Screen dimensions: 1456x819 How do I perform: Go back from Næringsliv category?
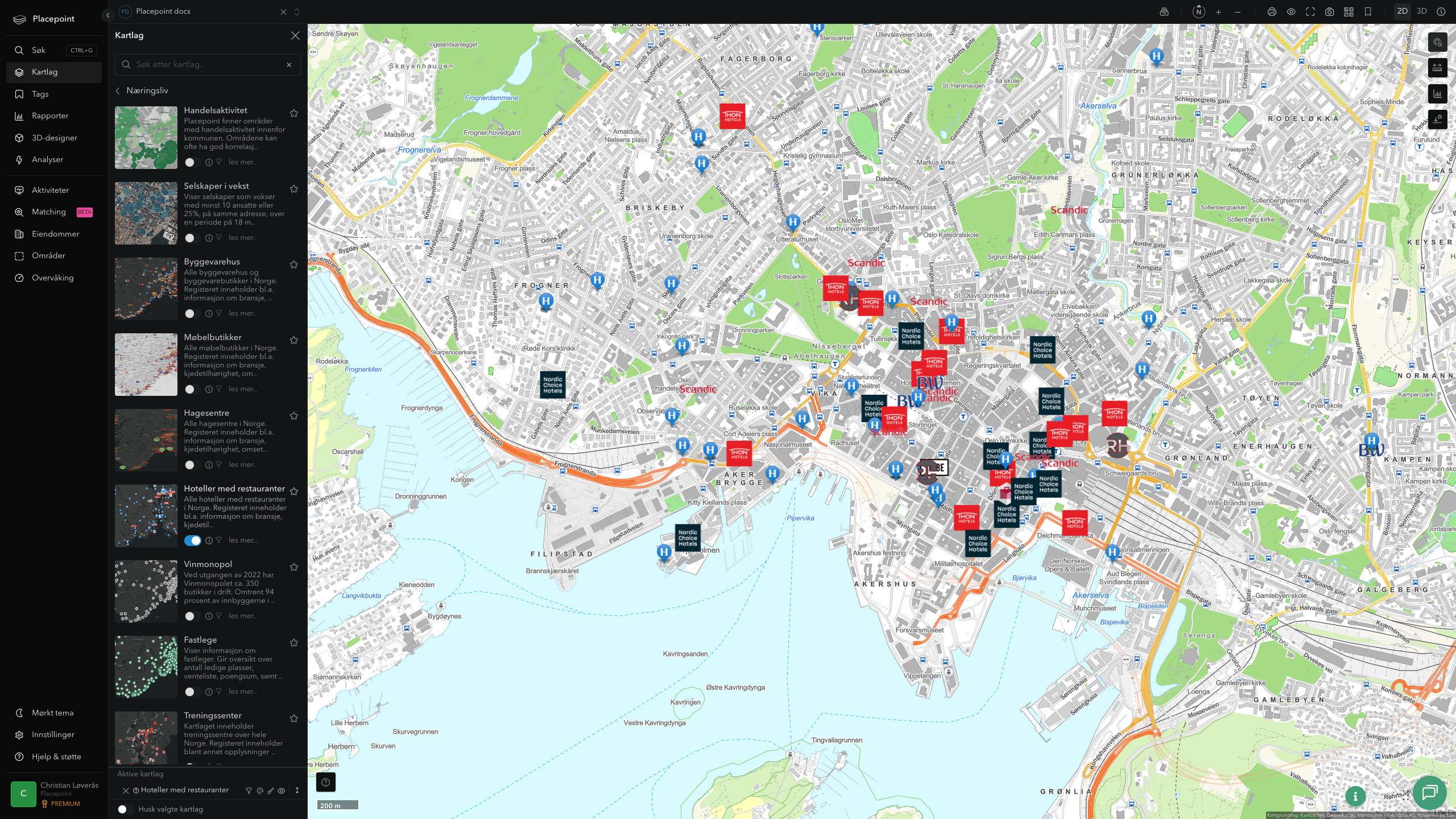[x=118, y=91]
